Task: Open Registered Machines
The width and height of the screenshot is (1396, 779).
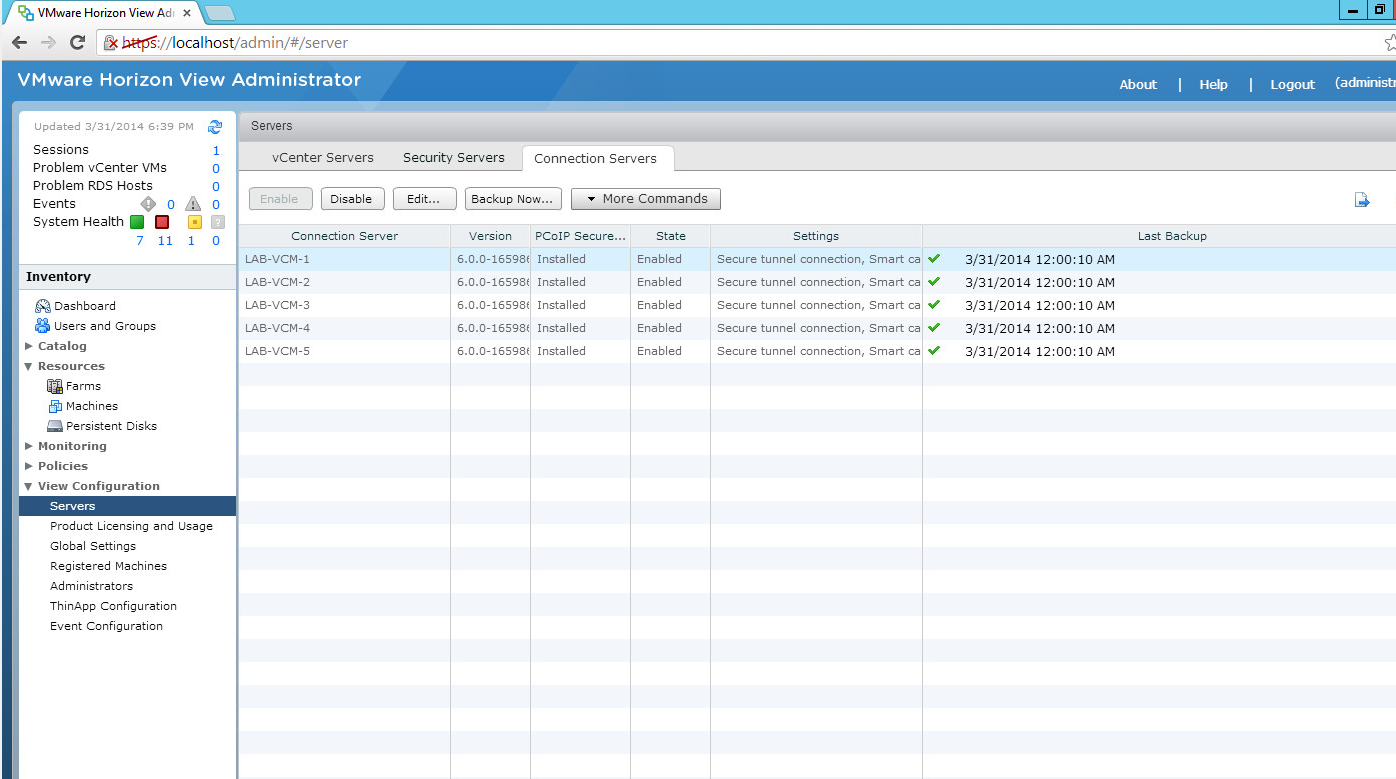Action: (108, 566)
